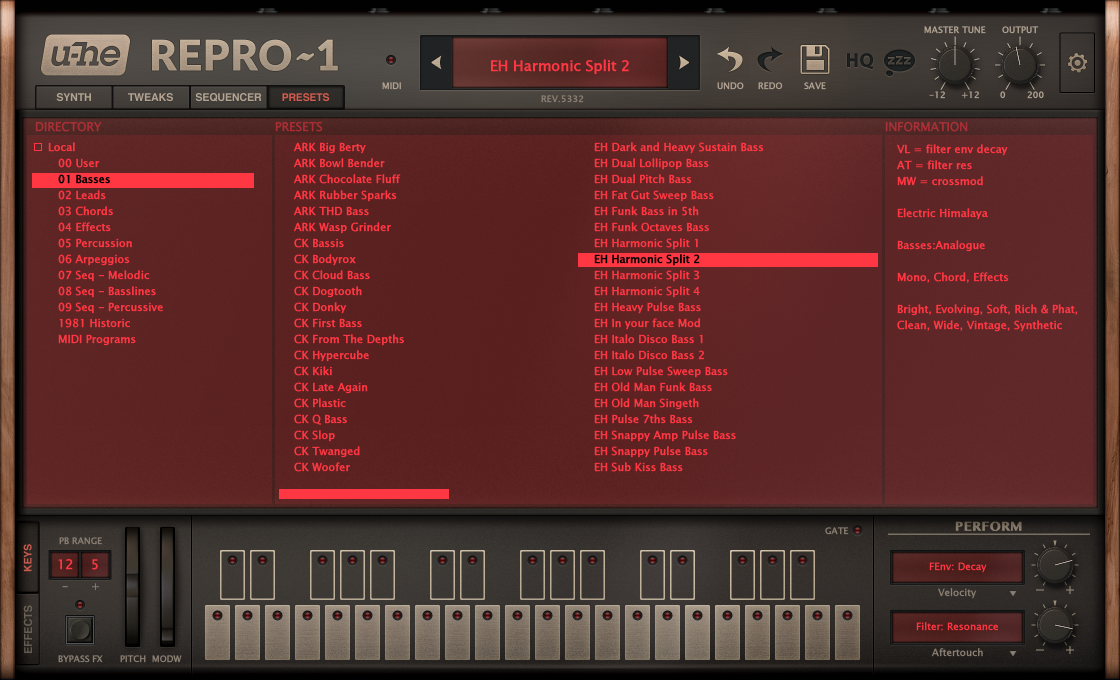Go to previous preset with left arrow
Viewport: 1120px width, 680px height.
point(436,63)
